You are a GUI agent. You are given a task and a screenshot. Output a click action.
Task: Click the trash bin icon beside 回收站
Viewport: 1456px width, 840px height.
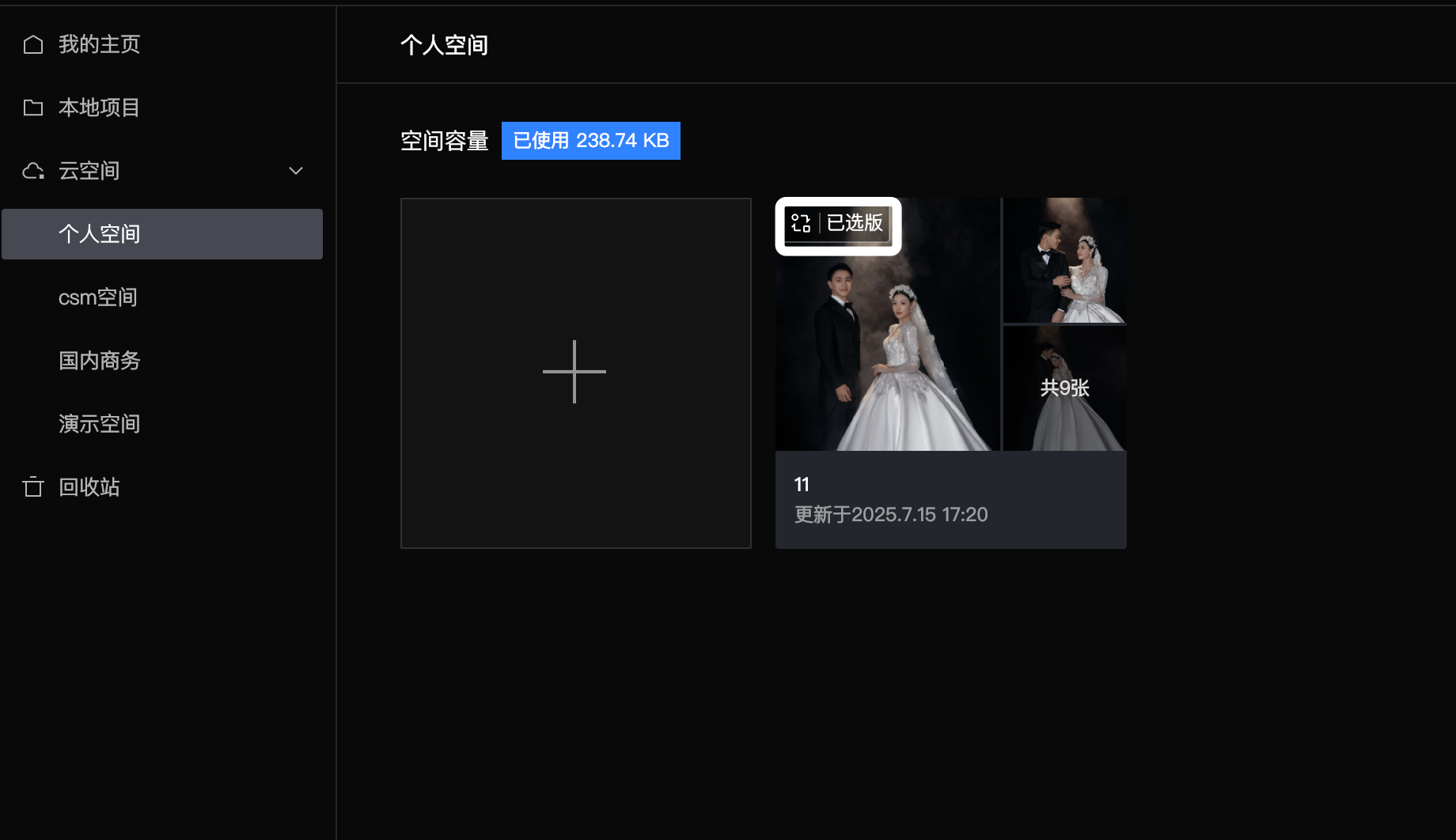pos(33,487)
